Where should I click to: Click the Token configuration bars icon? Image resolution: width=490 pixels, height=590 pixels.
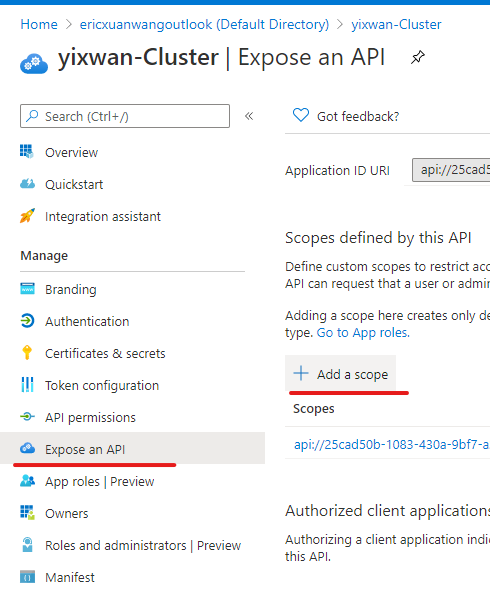(x=27, y=385)
